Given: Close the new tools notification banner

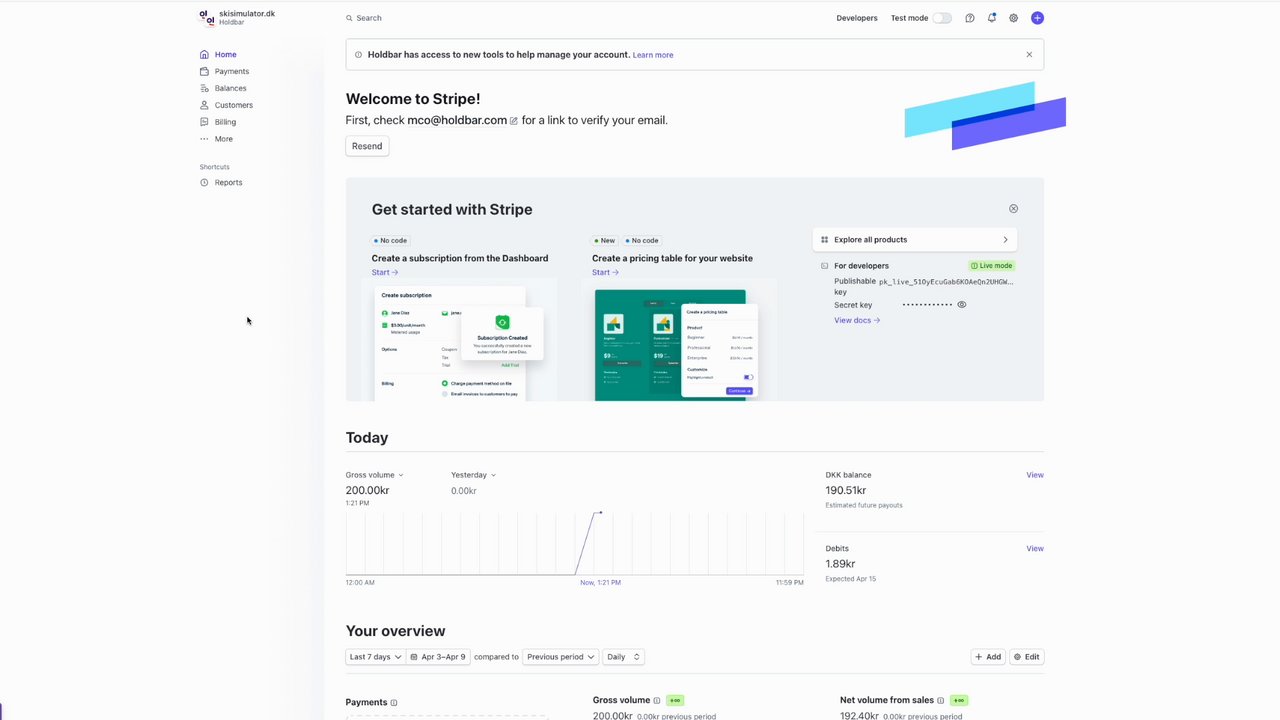Looking at the screenshot, I should [x=1029, y=55].
